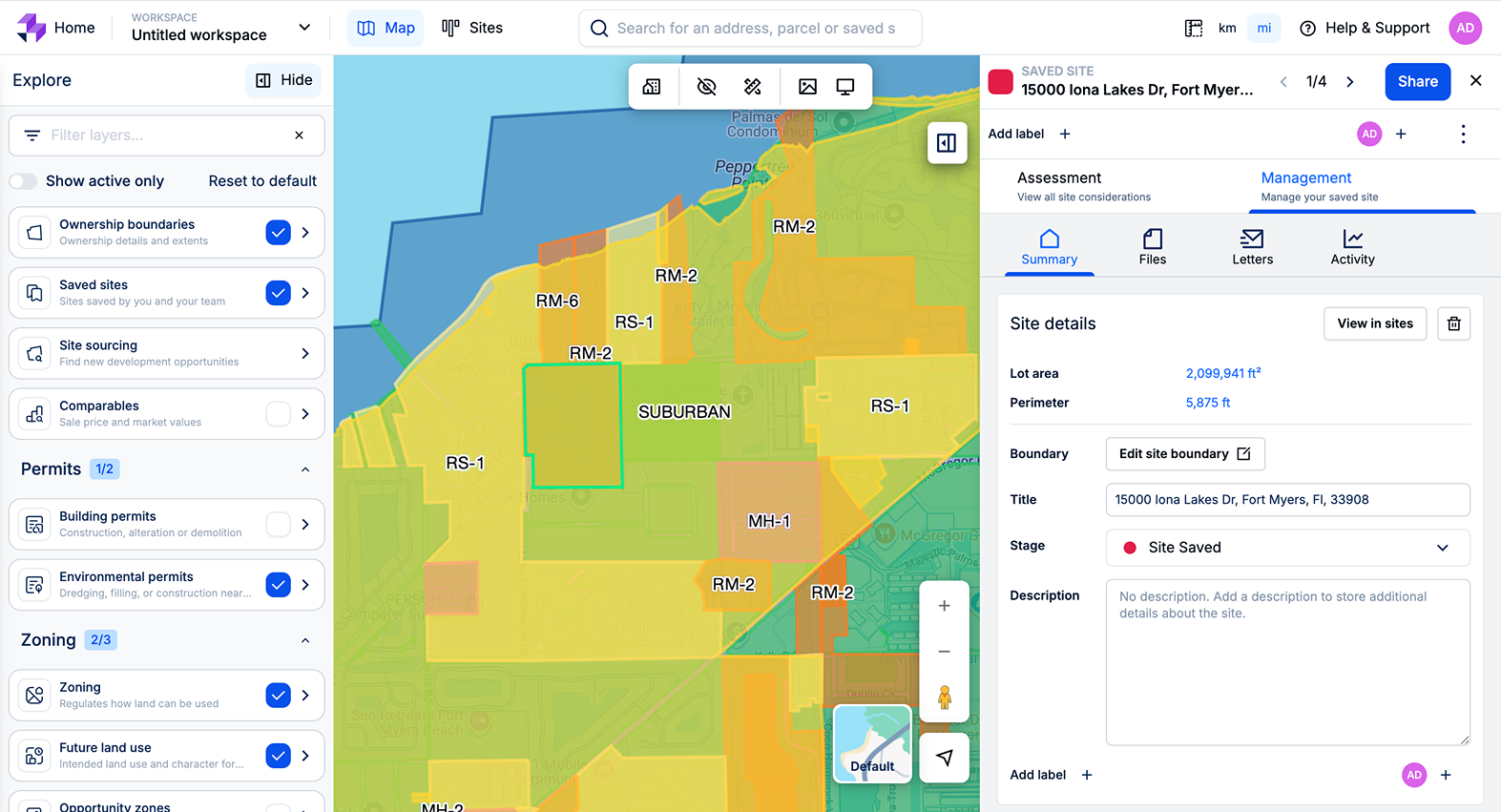Delete site using trash icon
Screen dimensions: 1501x812
point(1453,323)
